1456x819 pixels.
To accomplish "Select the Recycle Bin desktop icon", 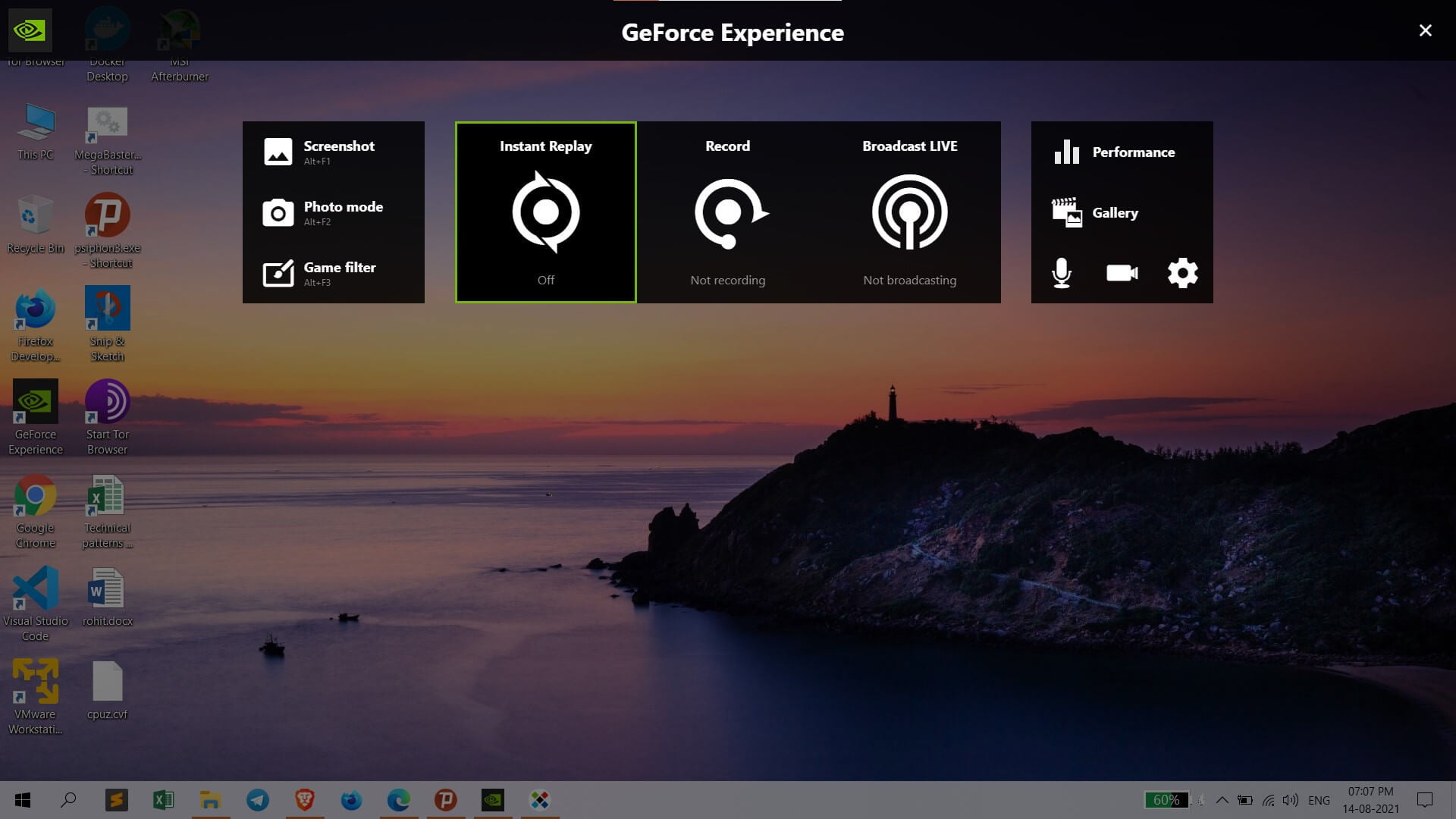I will point(36,224).
